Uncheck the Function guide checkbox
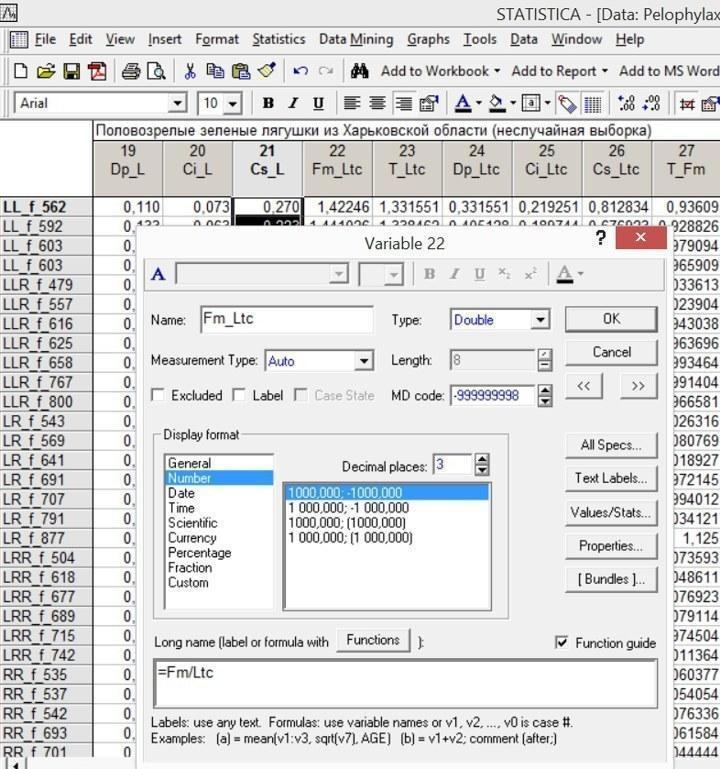This screenshot has height=769, width=720. point(562,642)
